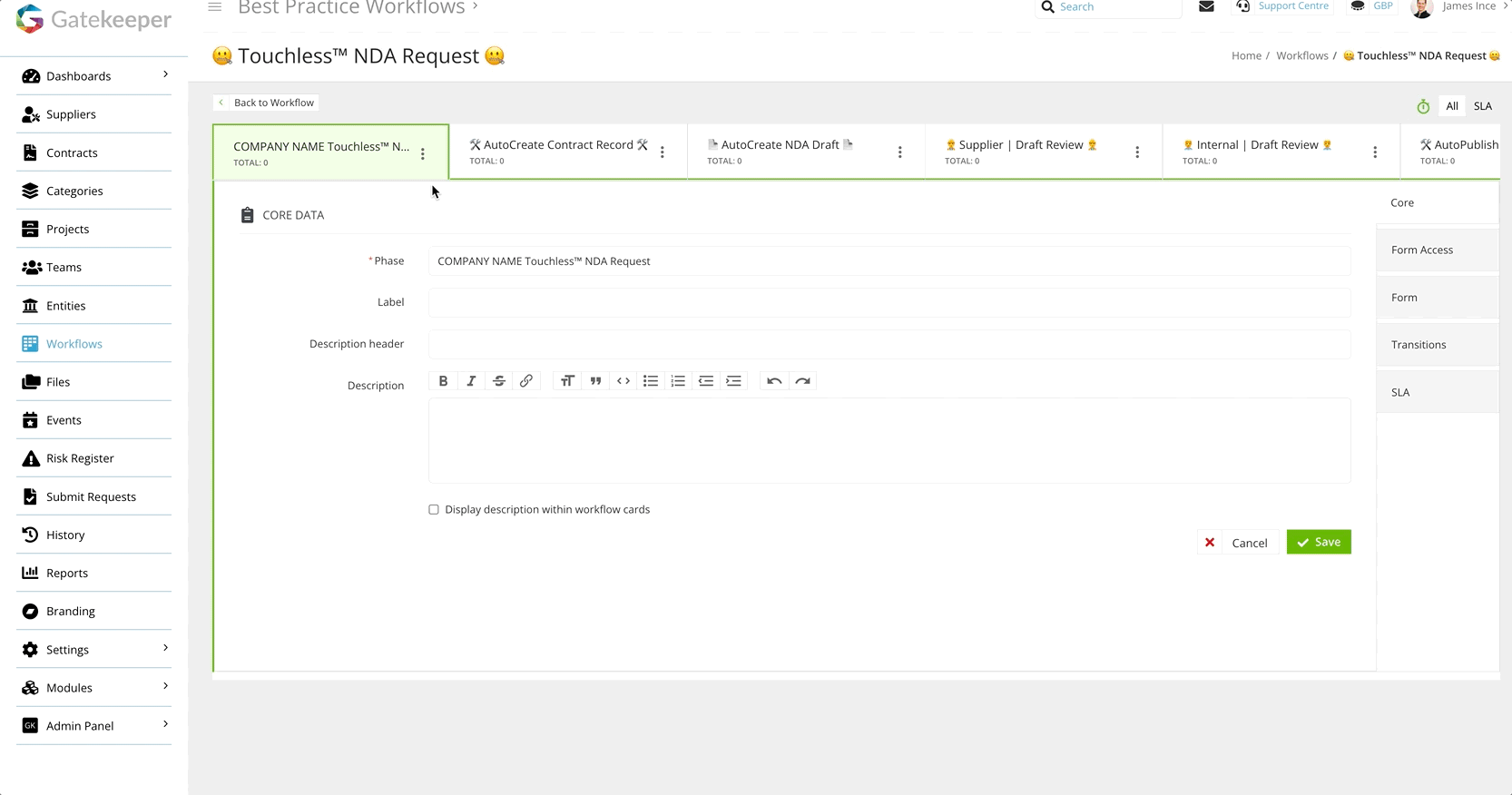1512x795 pixels.
Task: Click the Cancel button
Action: [1238, 543]
